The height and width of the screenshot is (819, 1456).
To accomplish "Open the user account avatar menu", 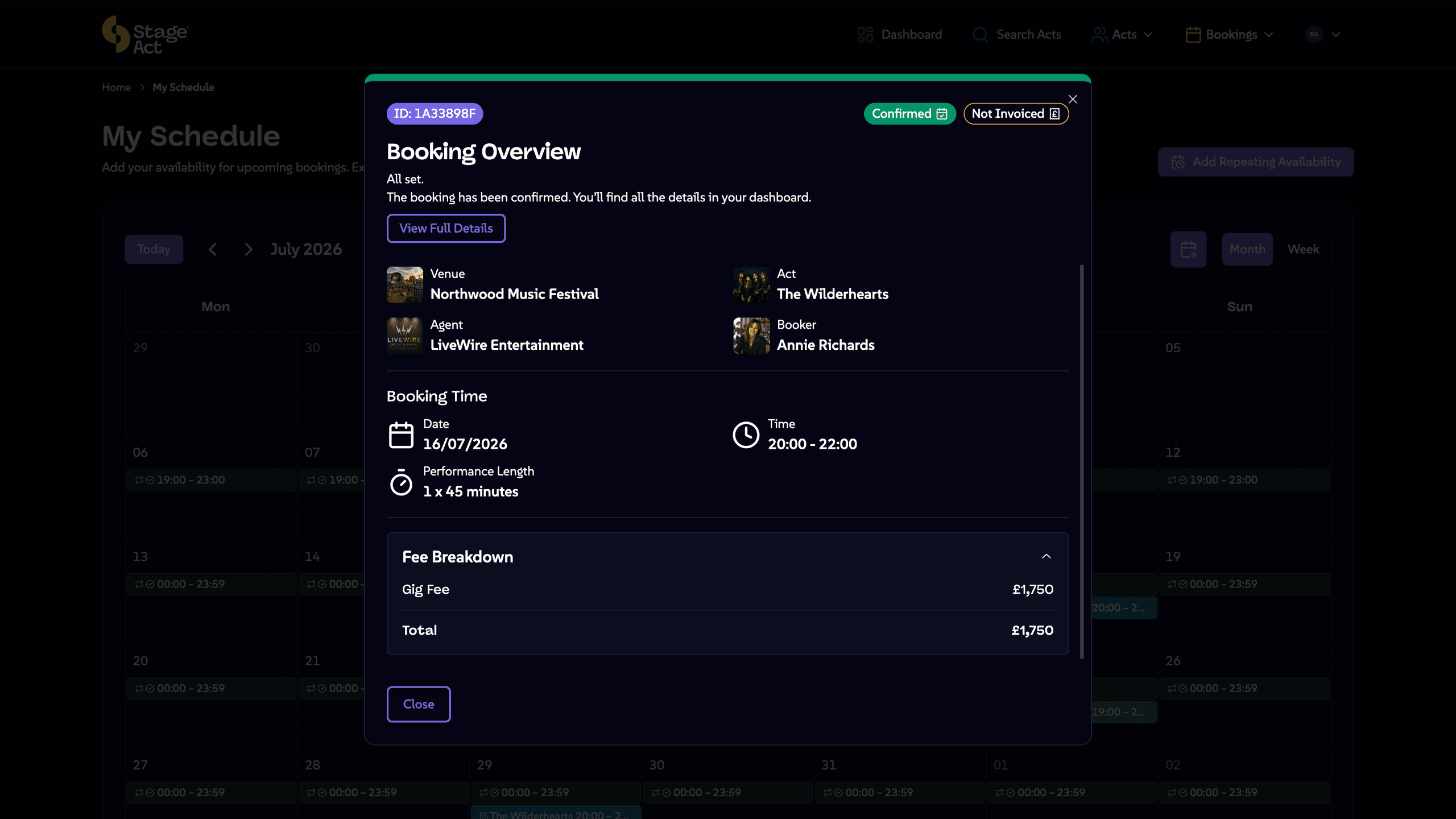I will pos(1322,35).
